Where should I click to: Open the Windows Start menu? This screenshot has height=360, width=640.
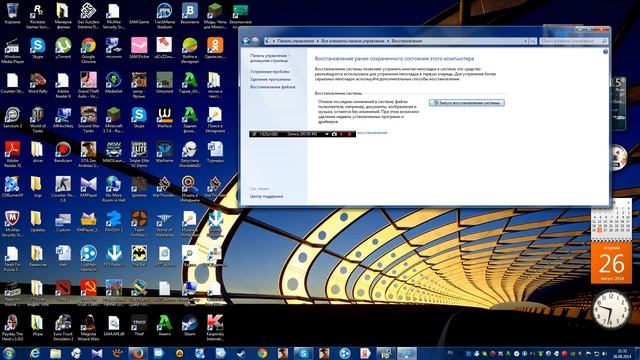point(9,353)
